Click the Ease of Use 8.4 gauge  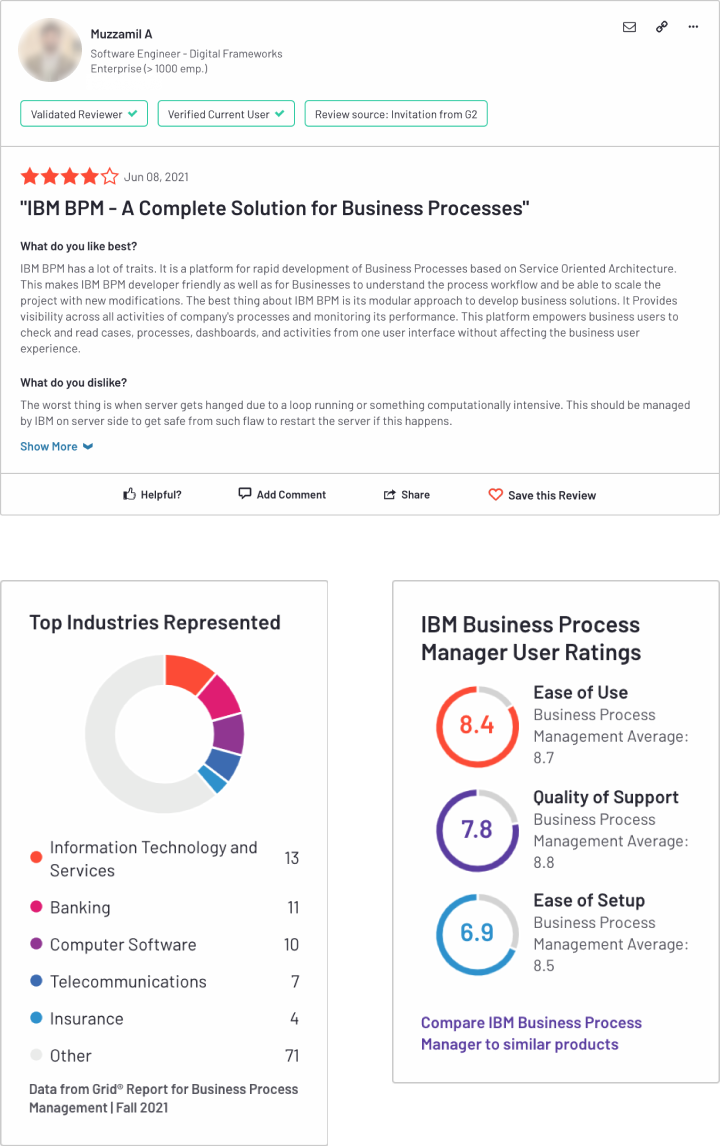click(x=477, y=726)
